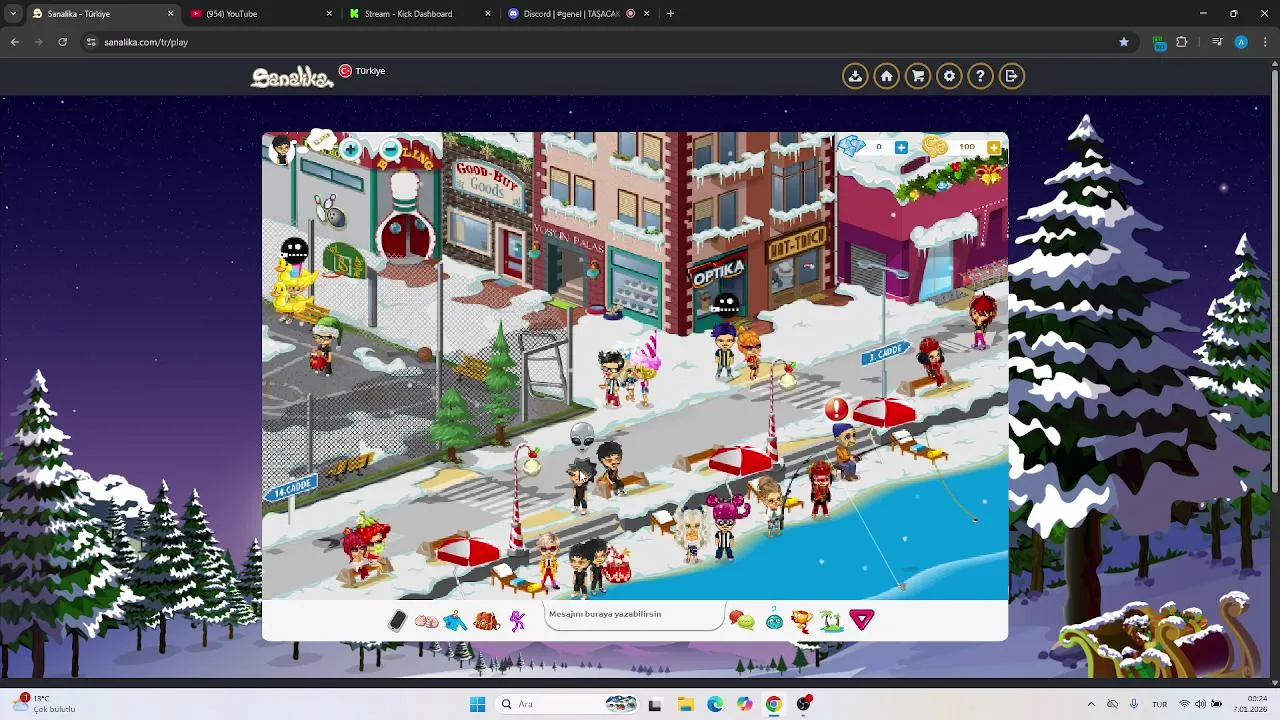
Task: Open the shopping cart icon in header
Action: [x=918, y=76]
